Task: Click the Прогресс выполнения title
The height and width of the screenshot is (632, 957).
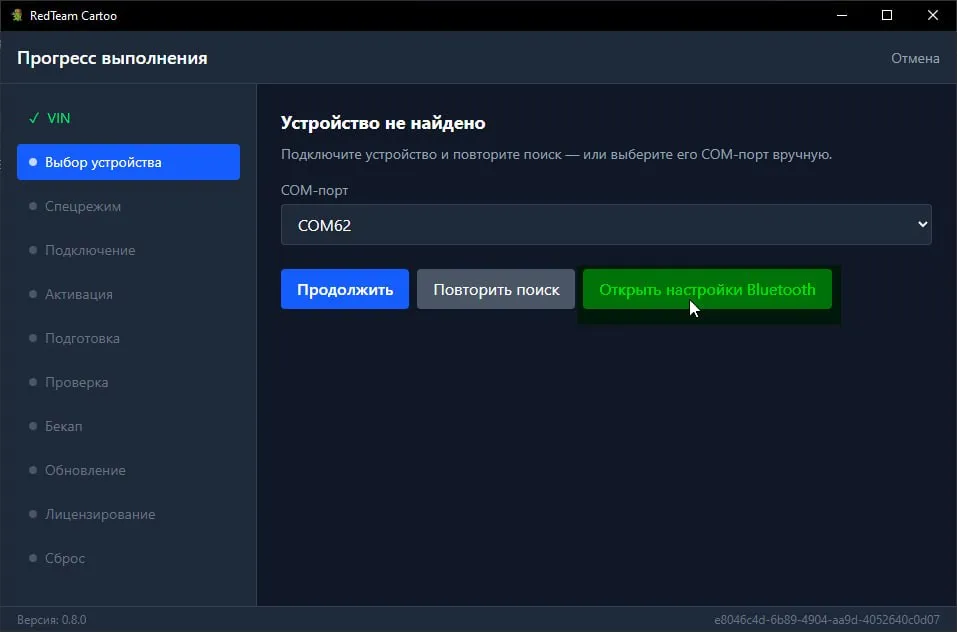Action: click(112, 58)
